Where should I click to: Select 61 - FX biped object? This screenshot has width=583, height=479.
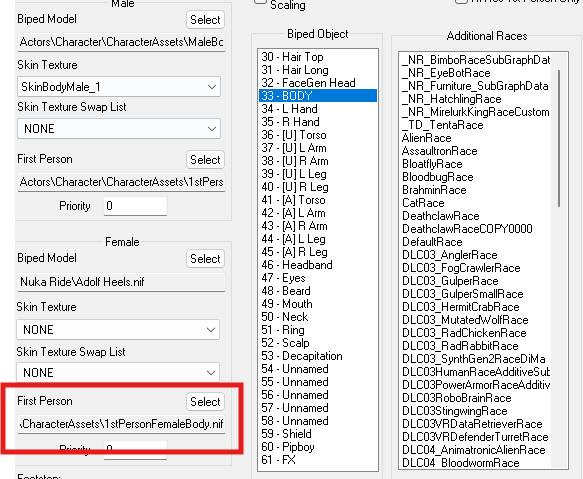coord(318,460)
